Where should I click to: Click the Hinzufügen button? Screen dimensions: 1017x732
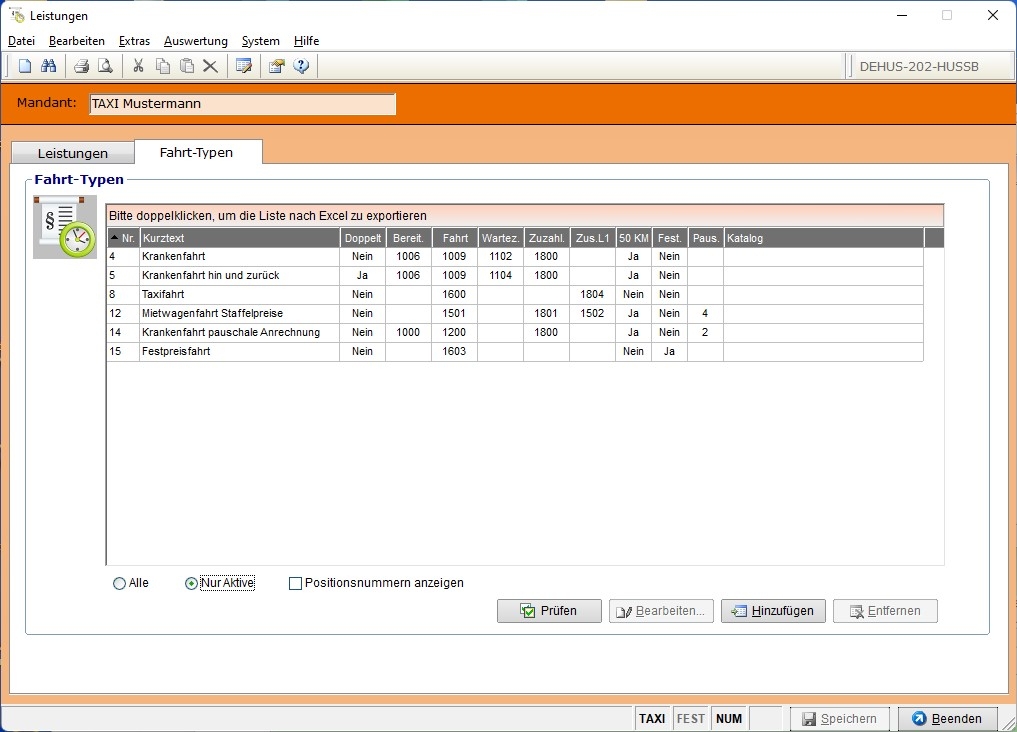pyautogui.click(x=773, y=611)
